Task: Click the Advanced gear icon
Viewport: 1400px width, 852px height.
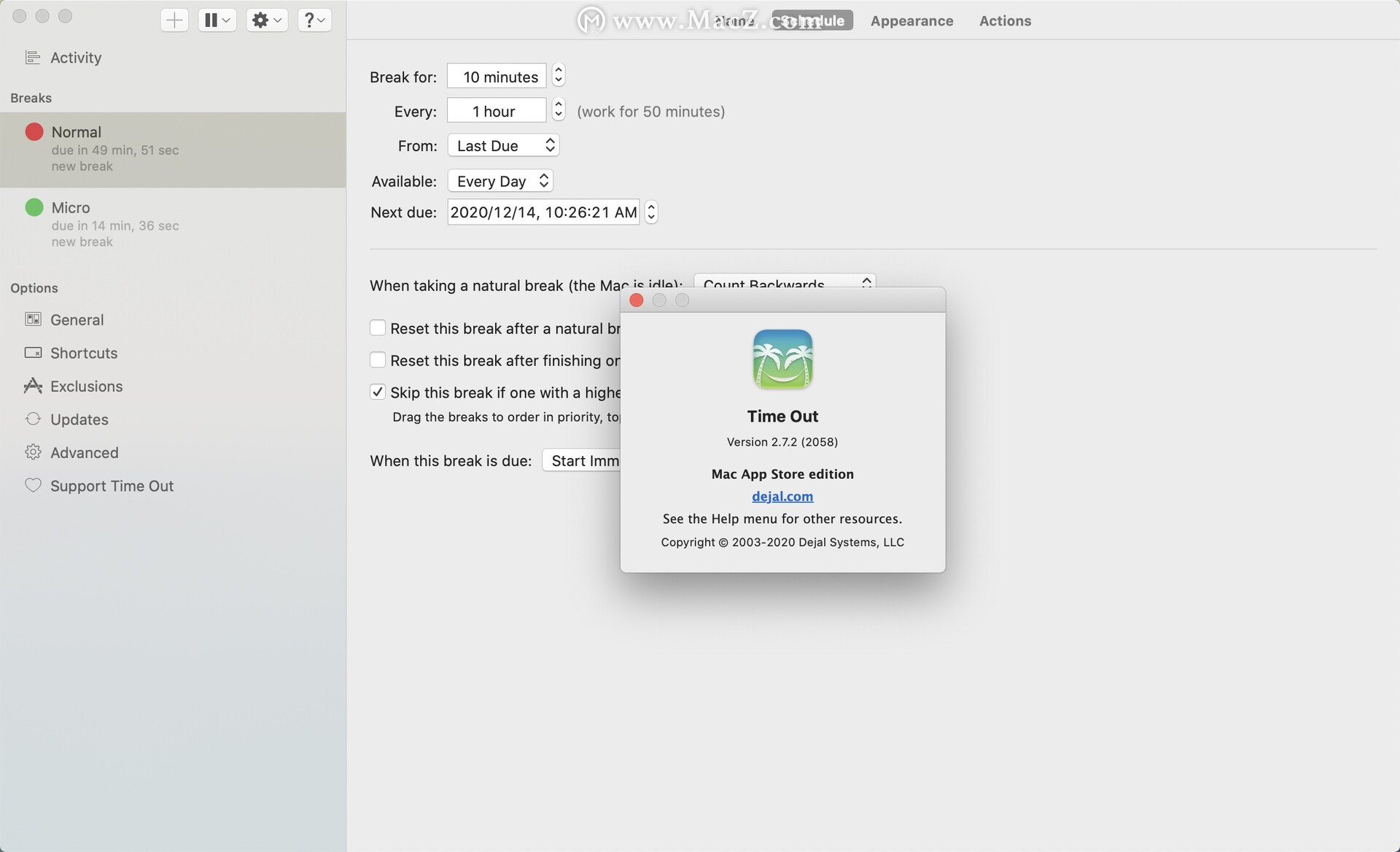Action: [x=33, y=452]
